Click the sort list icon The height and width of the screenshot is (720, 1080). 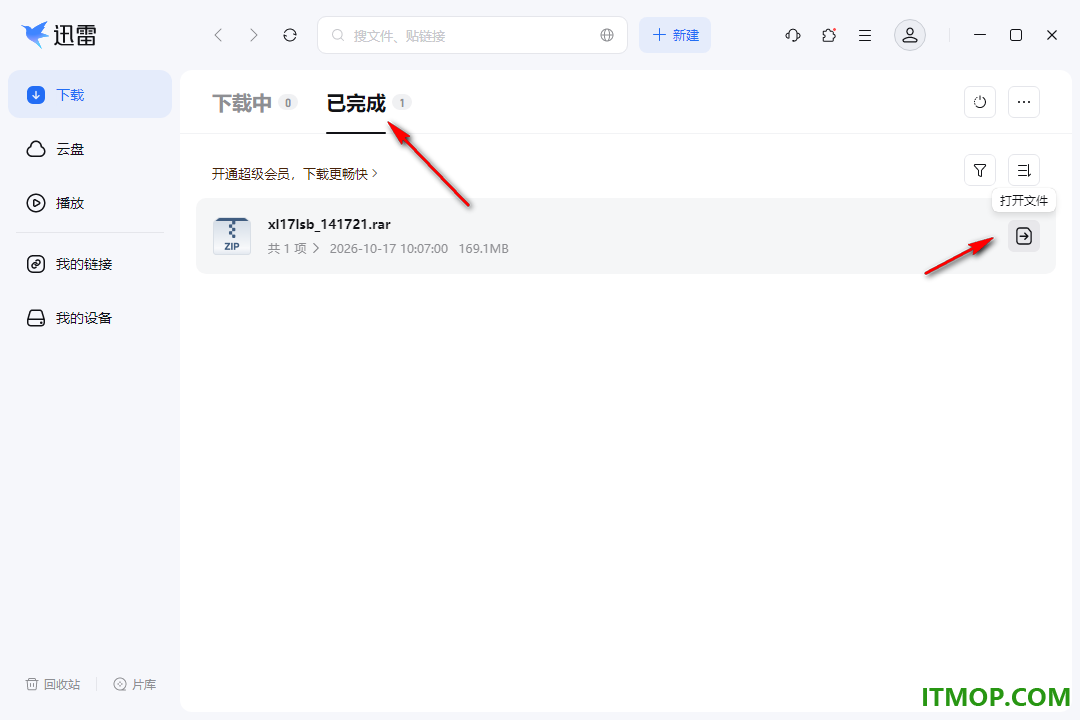coord(1024,170)
